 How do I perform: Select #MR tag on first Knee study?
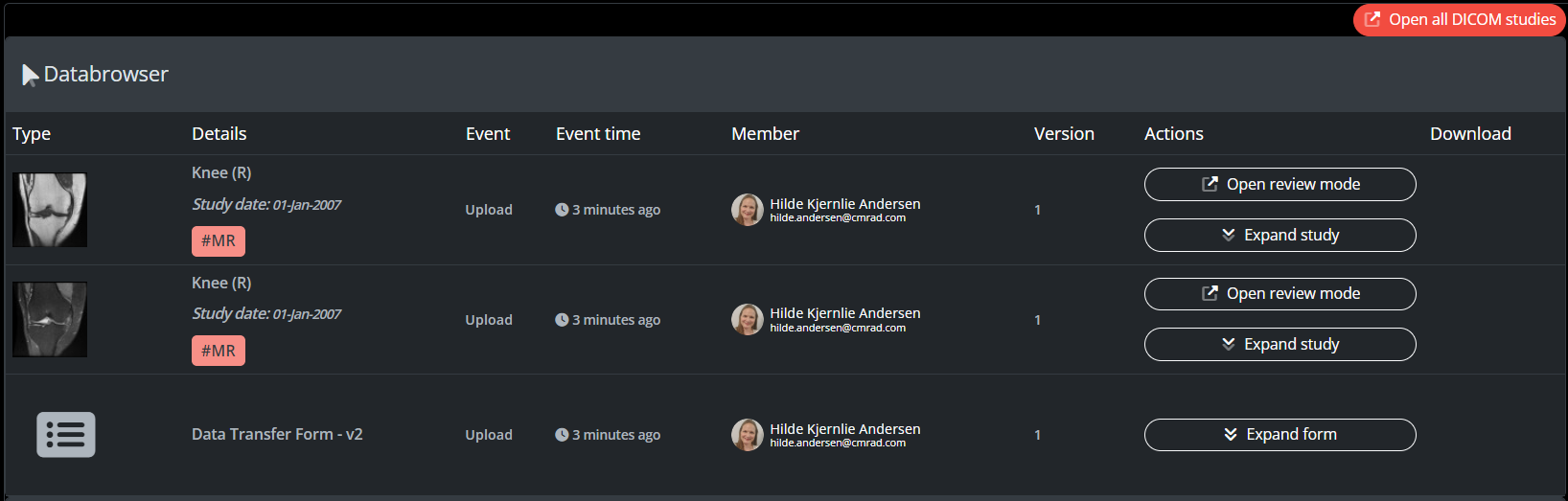pyautogui.click(x=219, y=241)
